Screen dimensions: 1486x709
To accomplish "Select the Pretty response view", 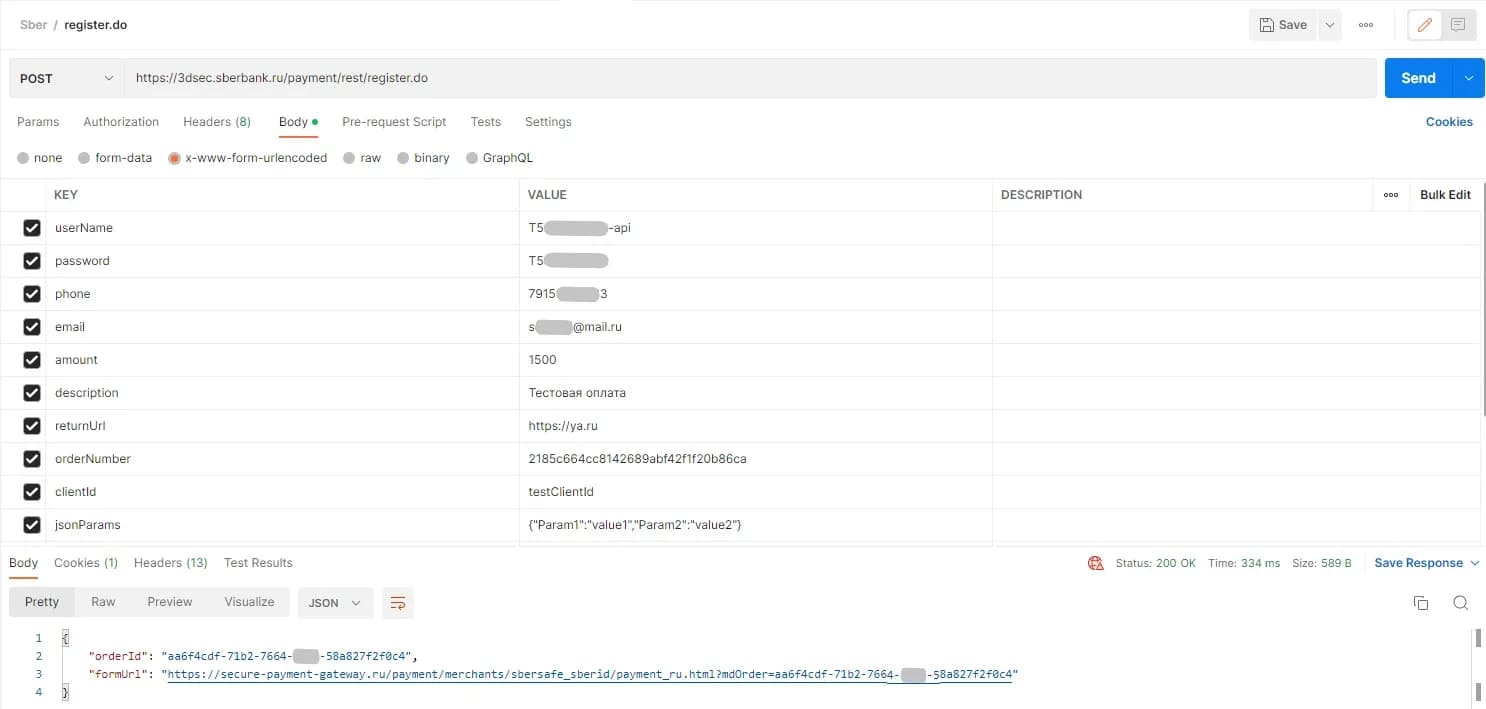I will (42, 602).
